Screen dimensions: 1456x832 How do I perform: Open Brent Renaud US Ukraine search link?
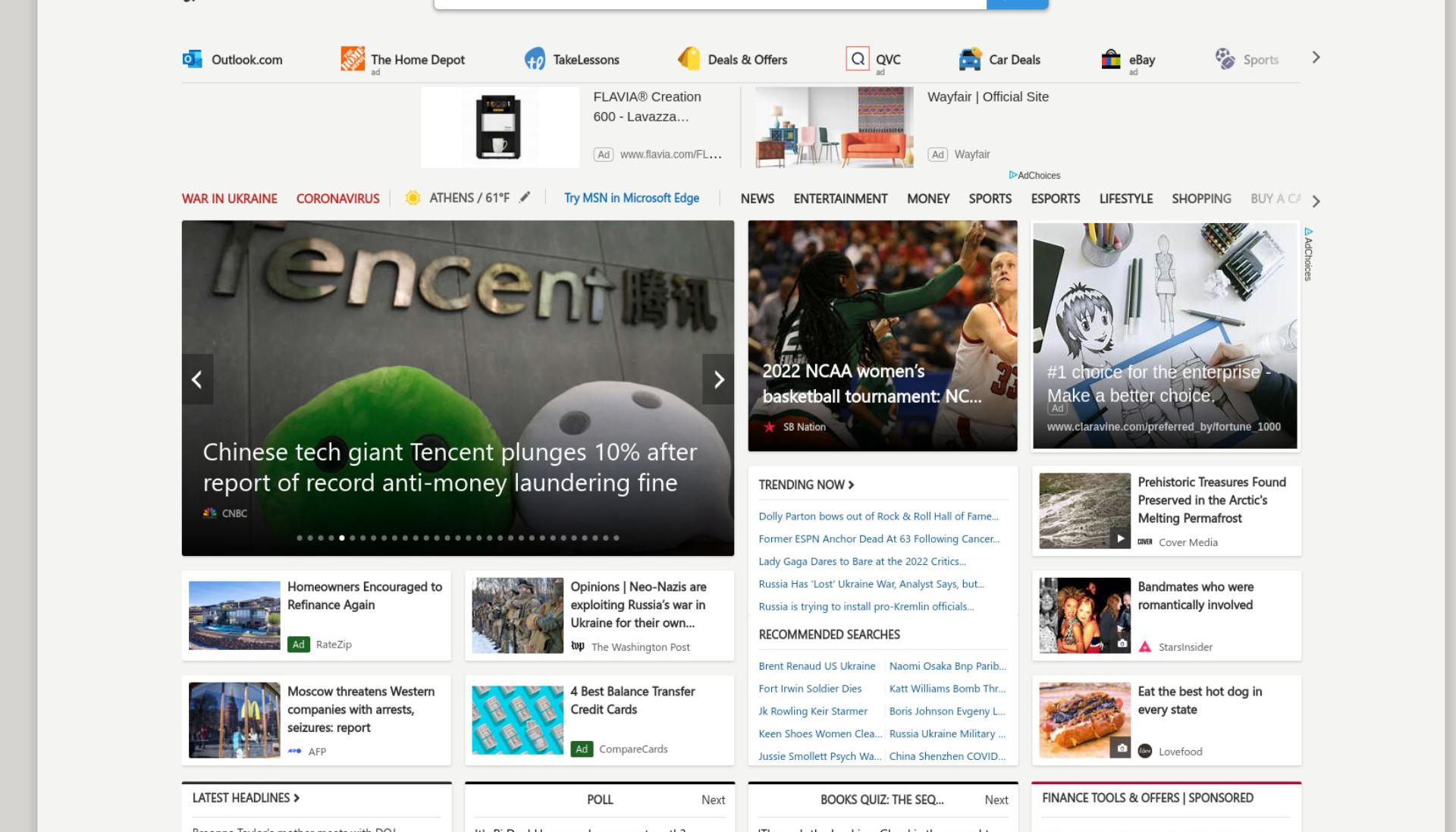point(817,666)
